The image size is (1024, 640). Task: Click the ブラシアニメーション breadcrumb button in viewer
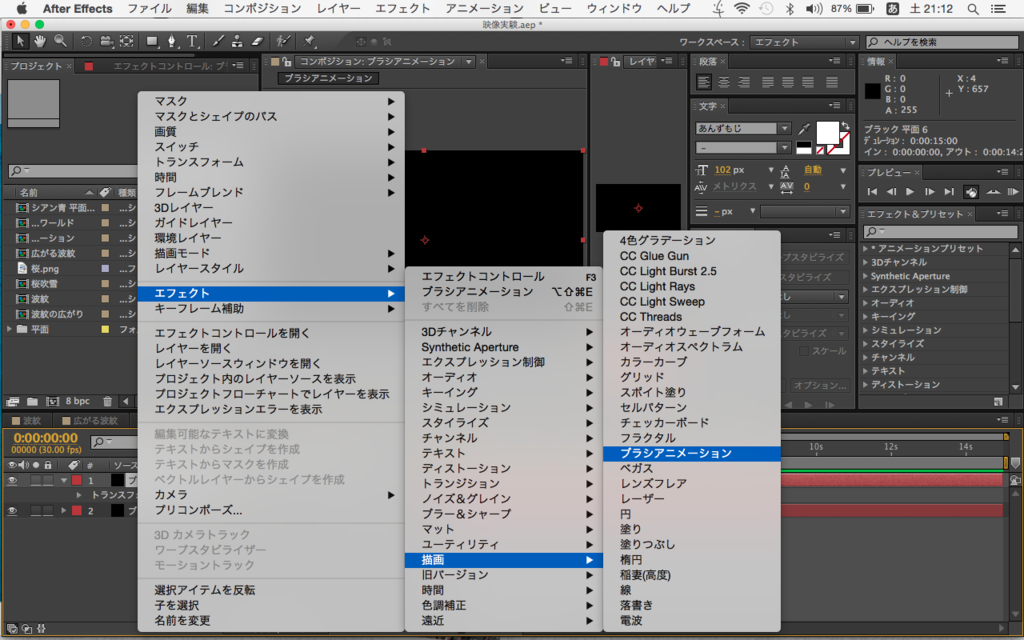tap(328, 78)
